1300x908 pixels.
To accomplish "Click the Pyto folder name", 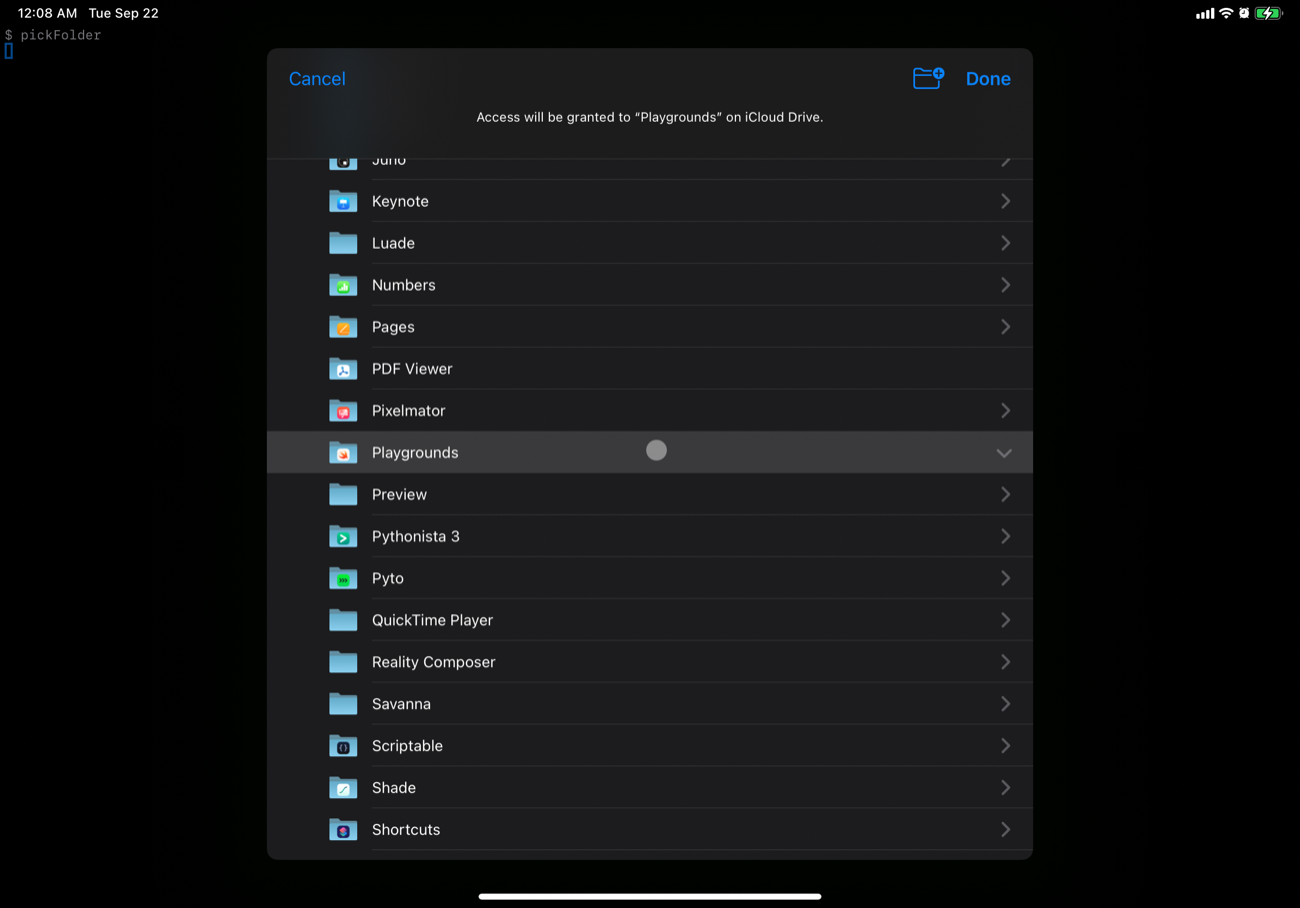I will [388, 579].
